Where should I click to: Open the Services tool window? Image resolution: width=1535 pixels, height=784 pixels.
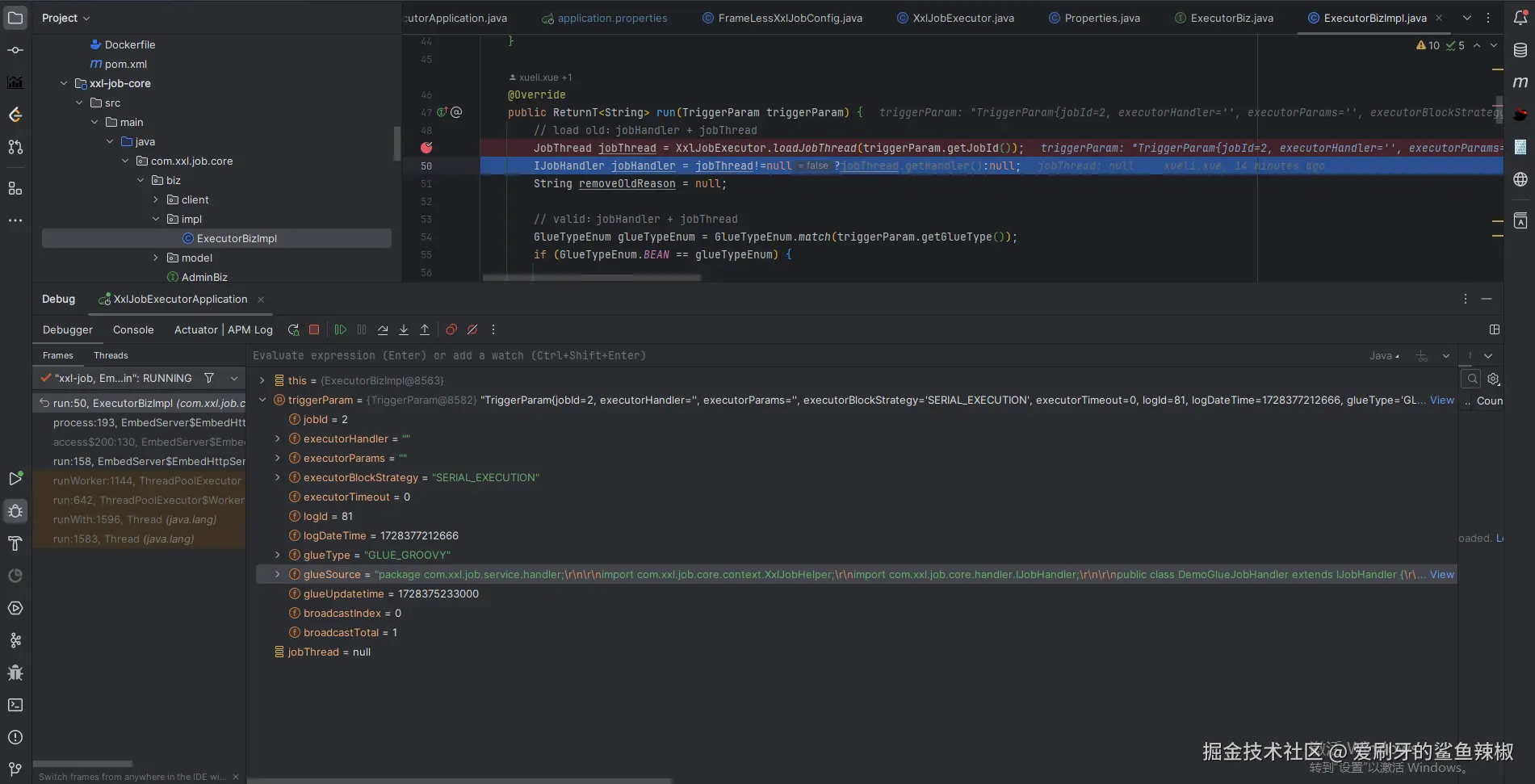(15, 608)
